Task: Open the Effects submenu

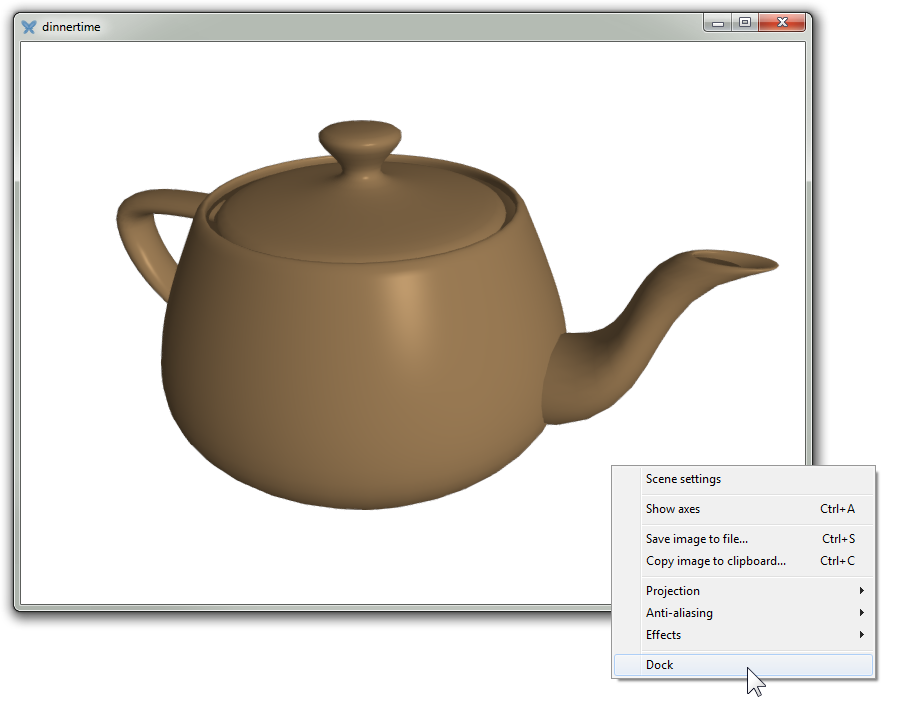Action: tap(663, 635)
